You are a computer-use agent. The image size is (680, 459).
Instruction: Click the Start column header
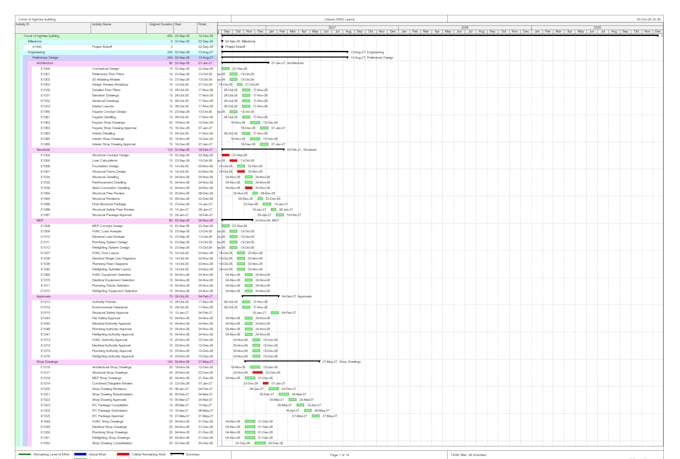(185, 28)
